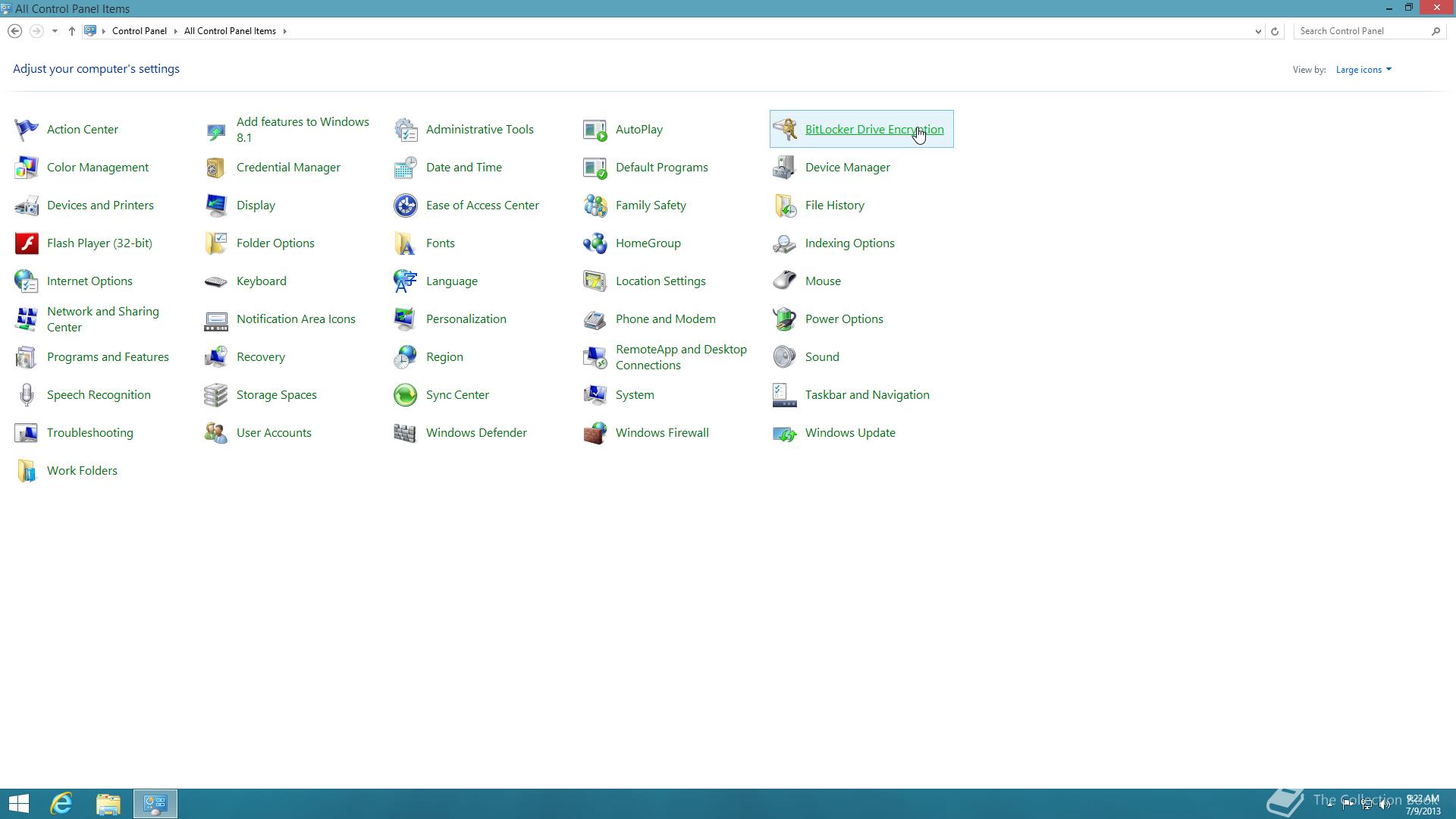This screenshot has width=1456, height=819.
Task: Click the Storage Spaces icon
Action: coord(216,395)
